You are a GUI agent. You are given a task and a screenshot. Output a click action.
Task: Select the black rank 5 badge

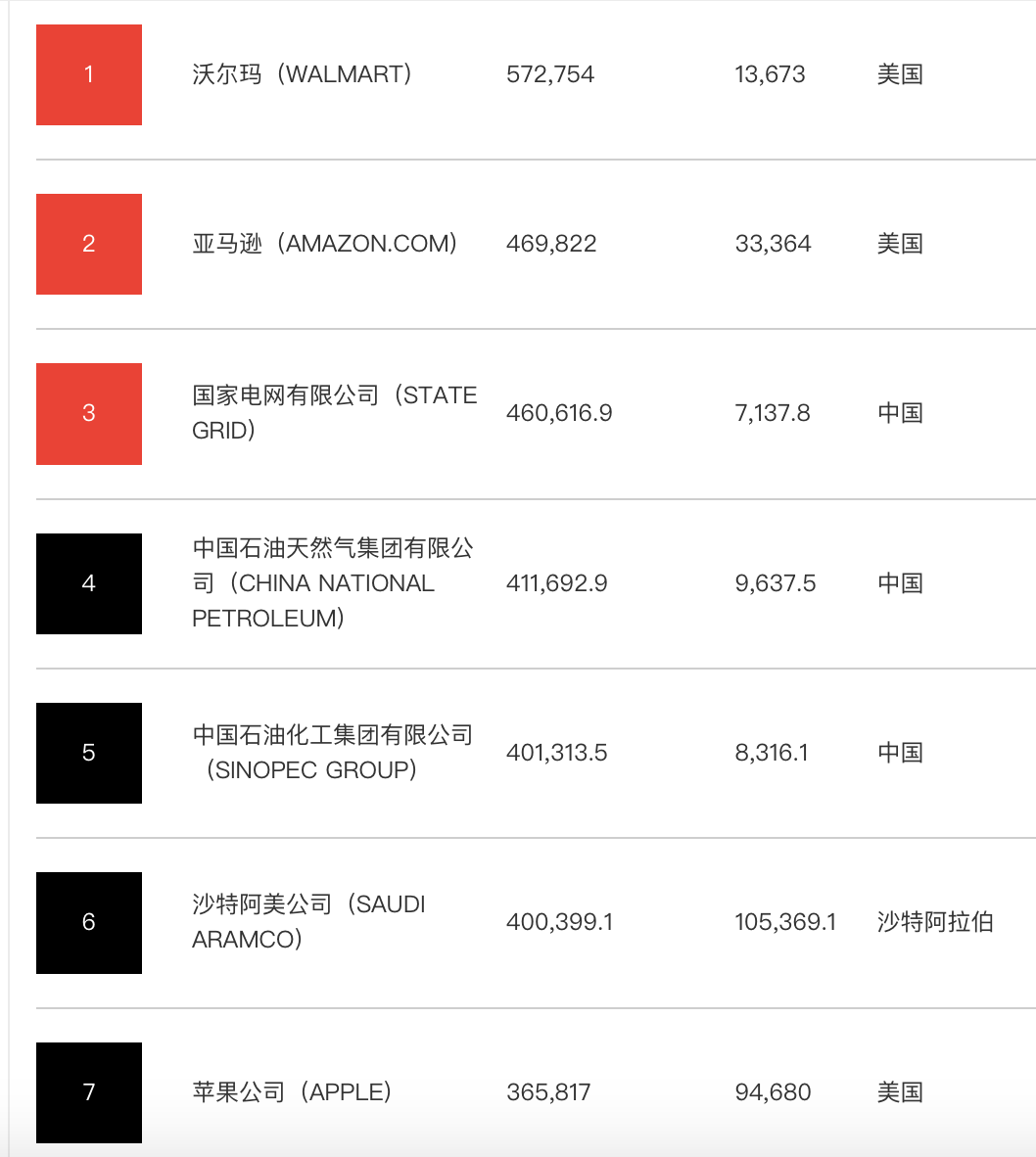click(89, 753)
